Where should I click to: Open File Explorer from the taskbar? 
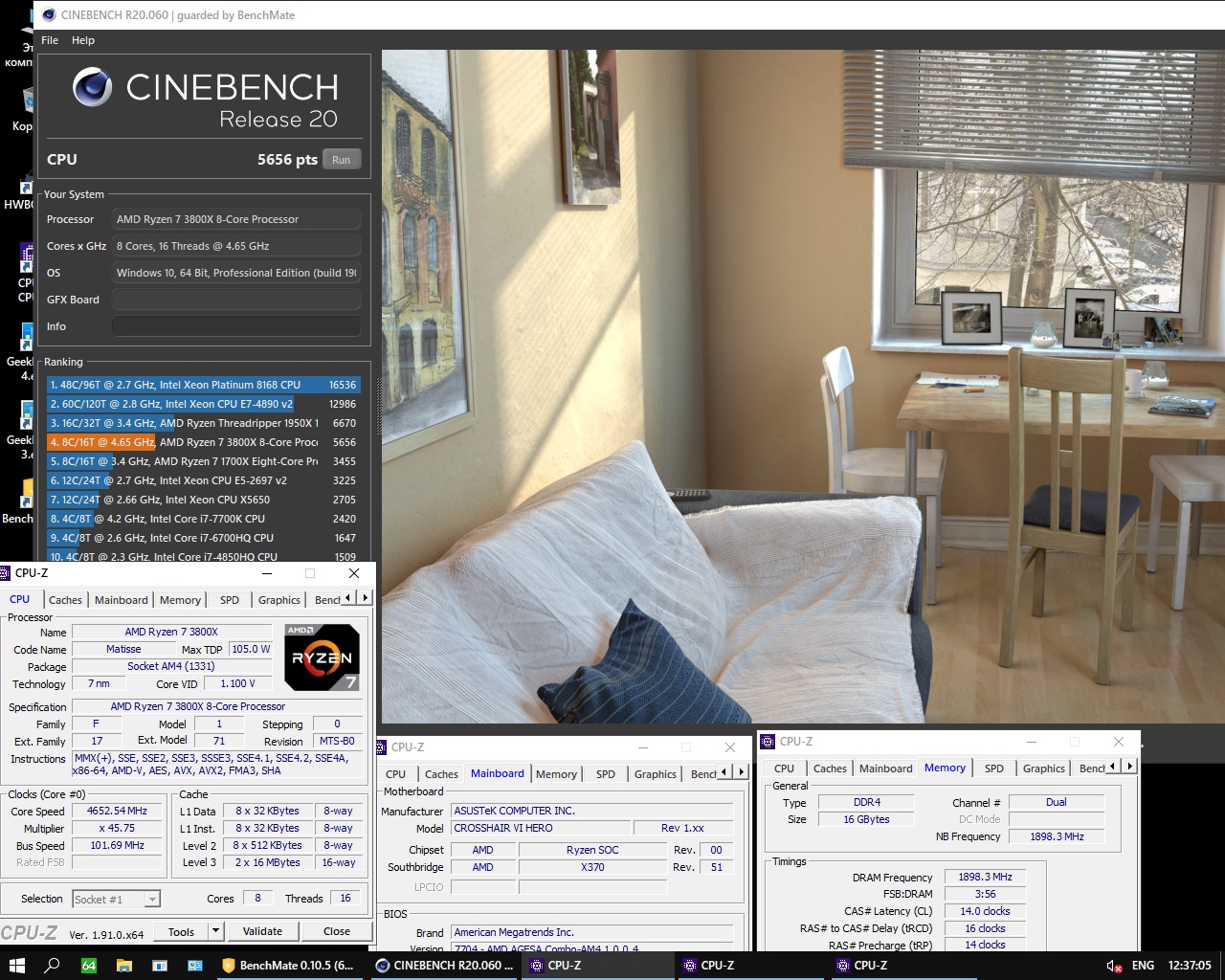(123, 965)
